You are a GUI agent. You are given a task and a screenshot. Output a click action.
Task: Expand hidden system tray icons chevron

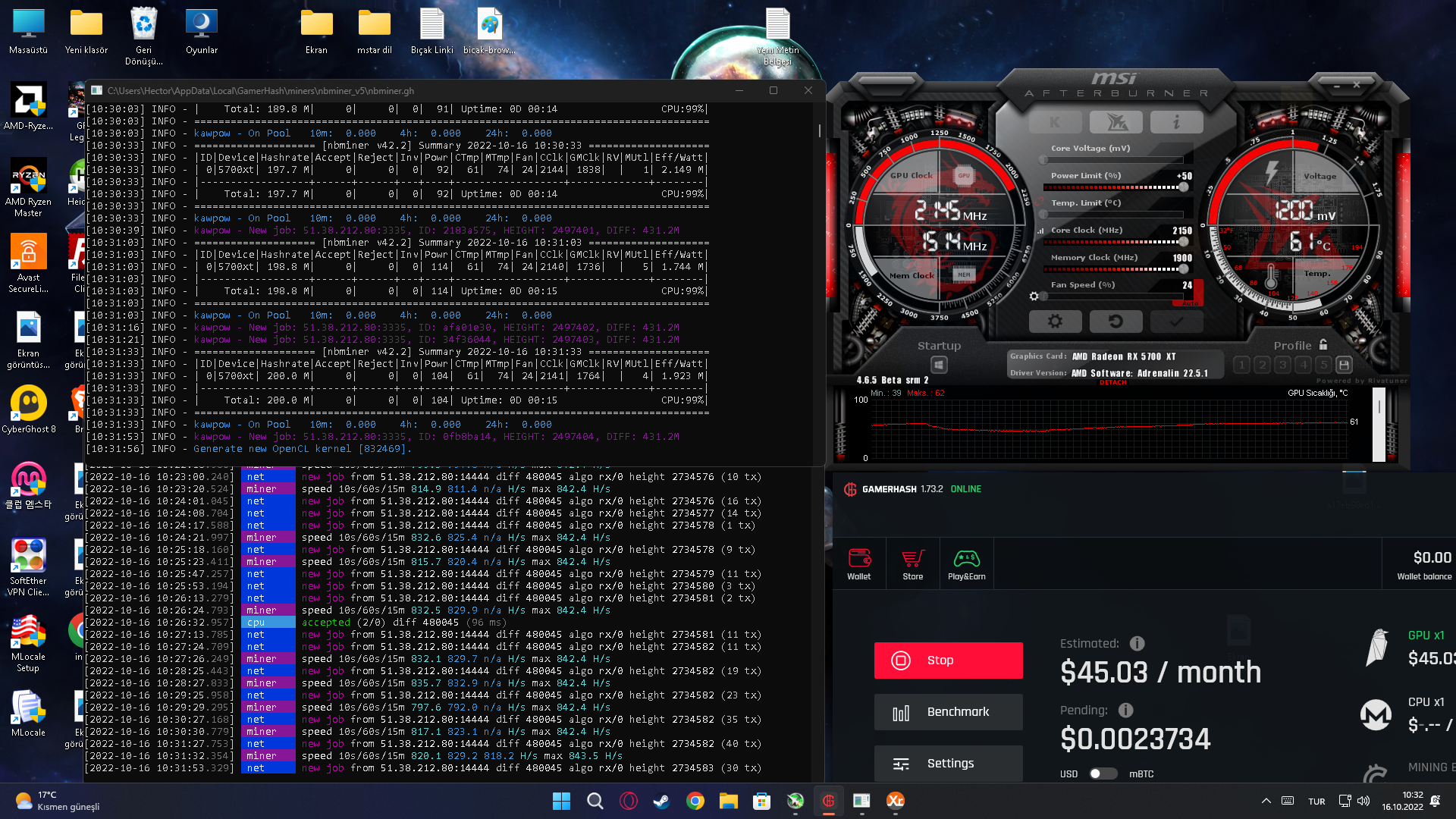[1266, 801]
